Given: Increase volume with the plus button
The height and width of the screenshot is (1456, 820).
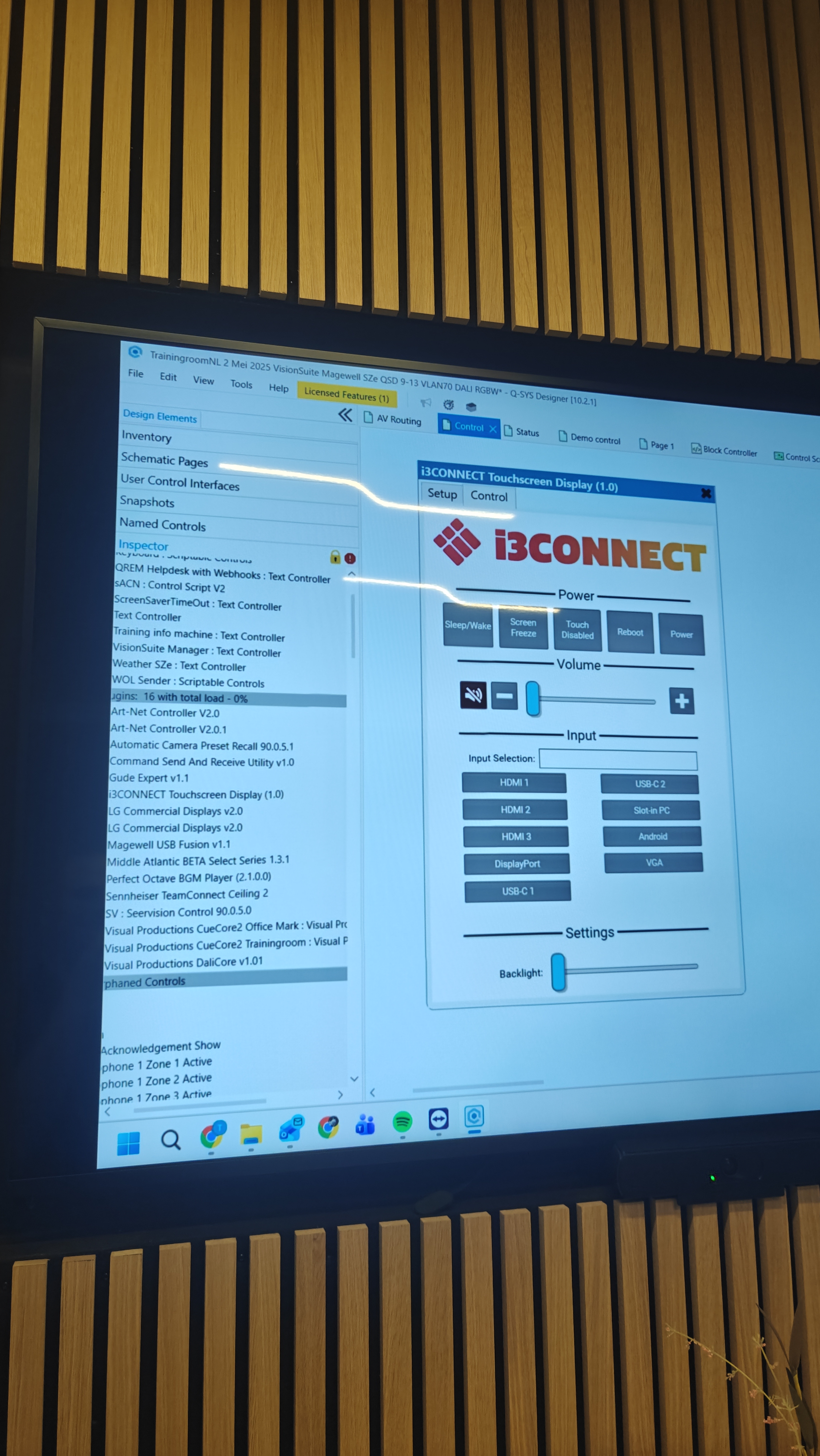Looking at the screenshot, I should click(681, 701).
